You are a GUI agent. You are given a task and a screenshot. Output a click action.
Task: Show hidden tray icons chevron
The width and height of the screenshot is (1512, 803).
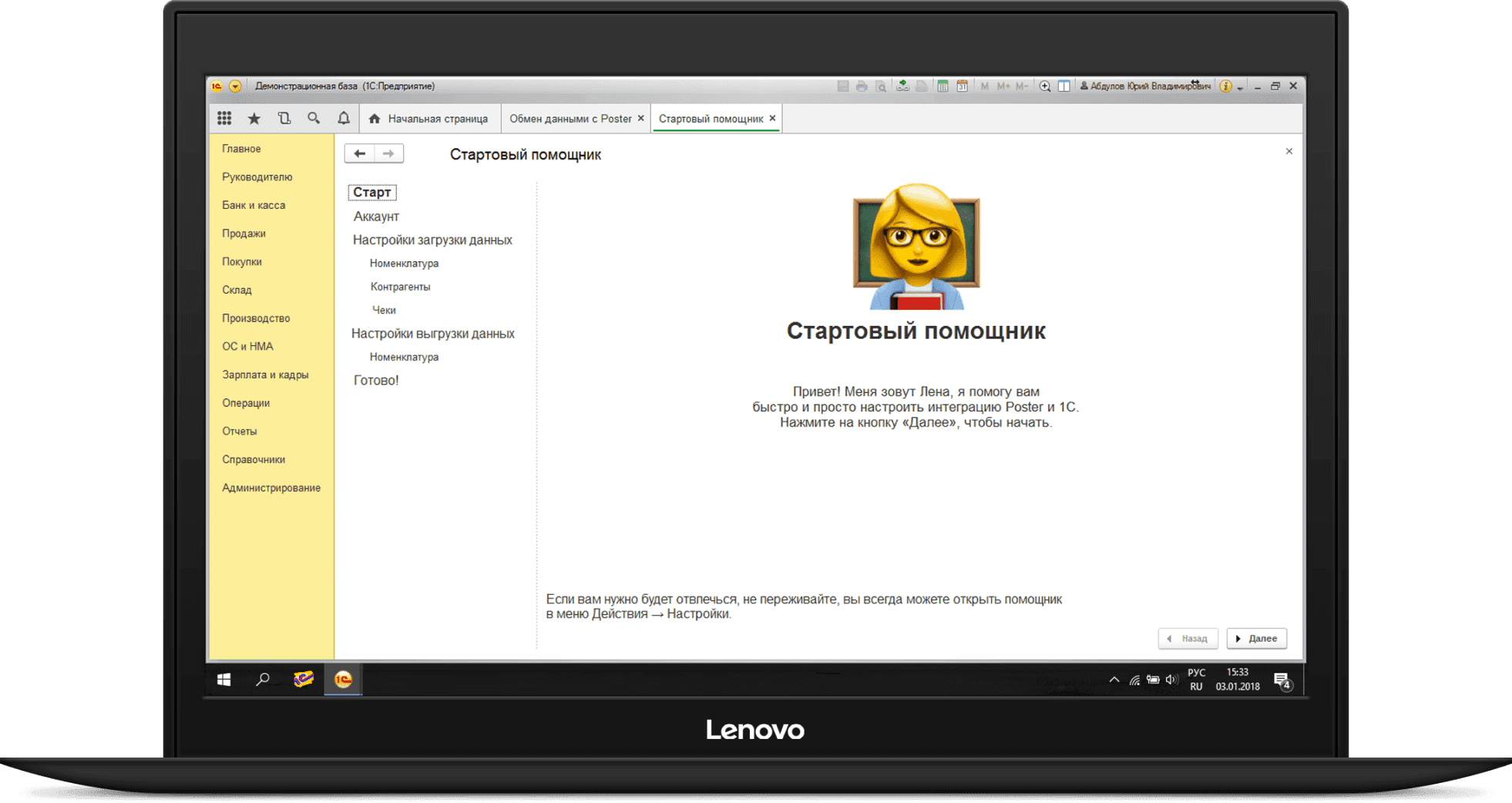click(1114, 680)
